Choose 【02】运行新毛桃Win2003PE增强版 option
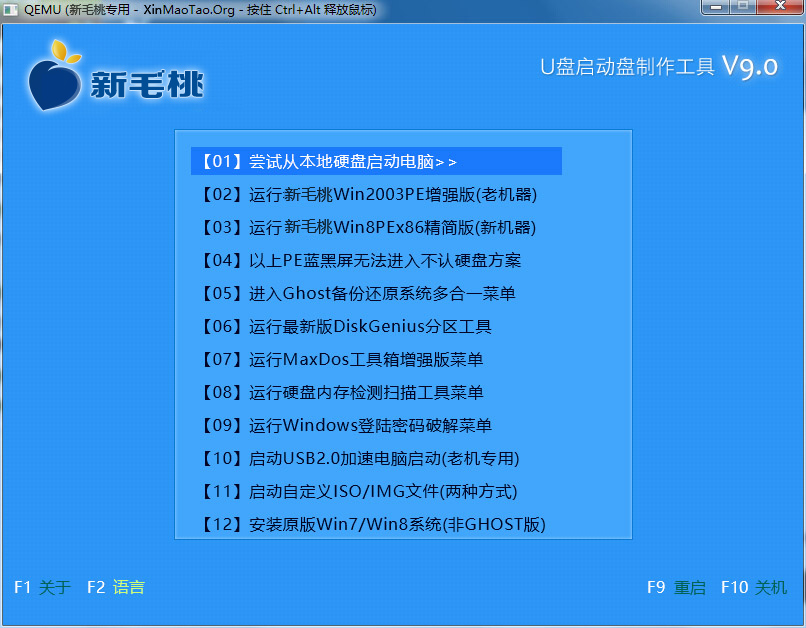Image resolution: width=806 pixels, height=628 pixels. (x=367, y=195)
